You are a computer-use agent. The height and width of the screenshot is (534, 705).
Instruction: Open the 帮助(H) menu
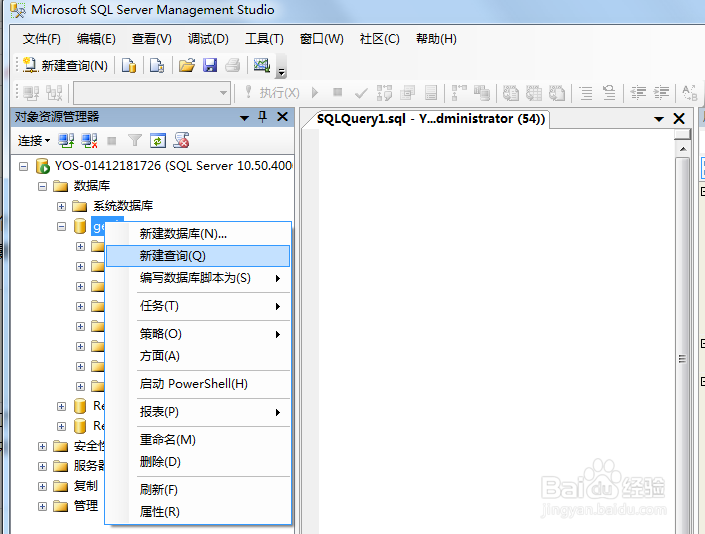(x=436, y=39)
